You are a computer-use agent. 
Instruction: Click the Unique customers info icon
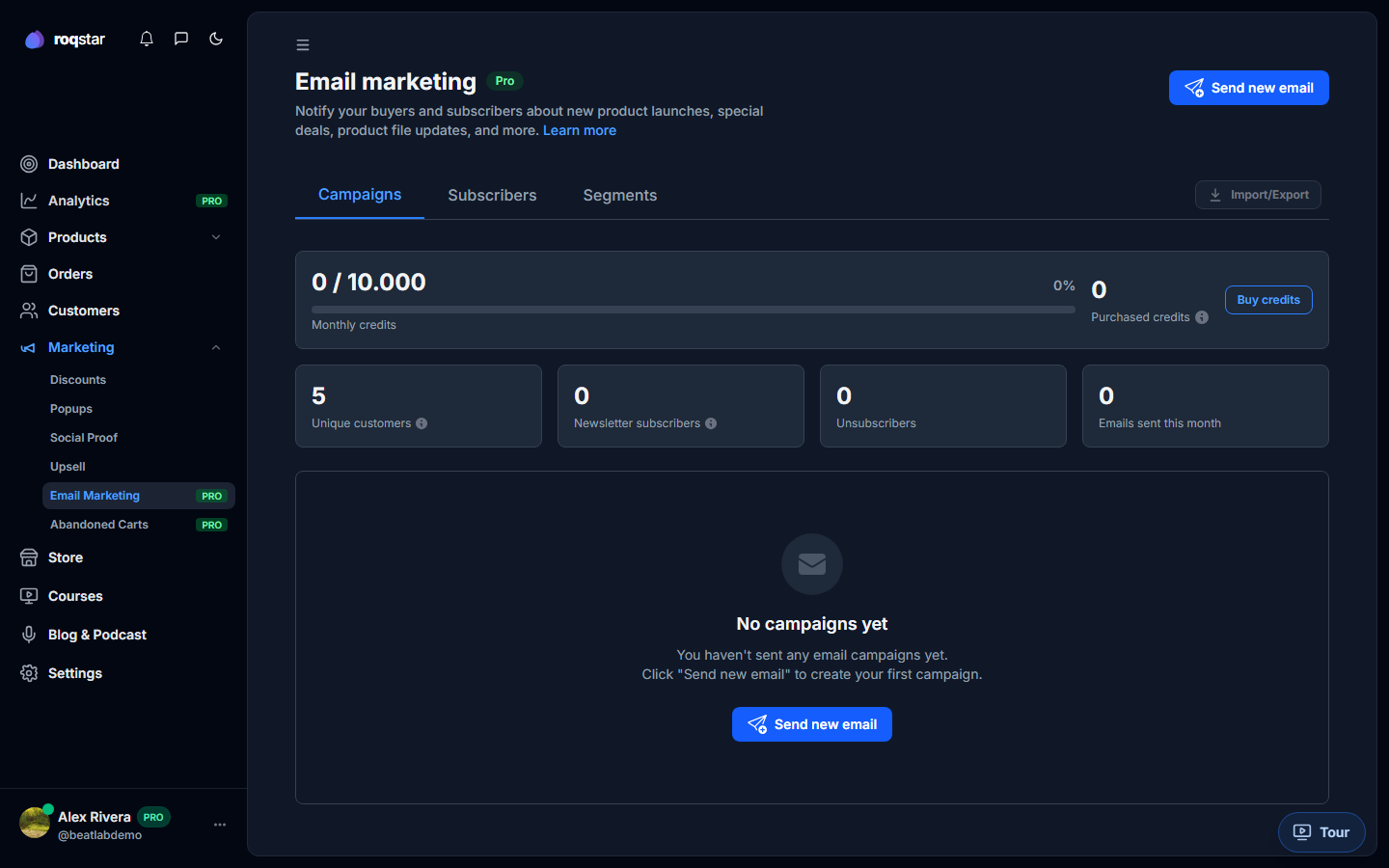coord(422,423)
